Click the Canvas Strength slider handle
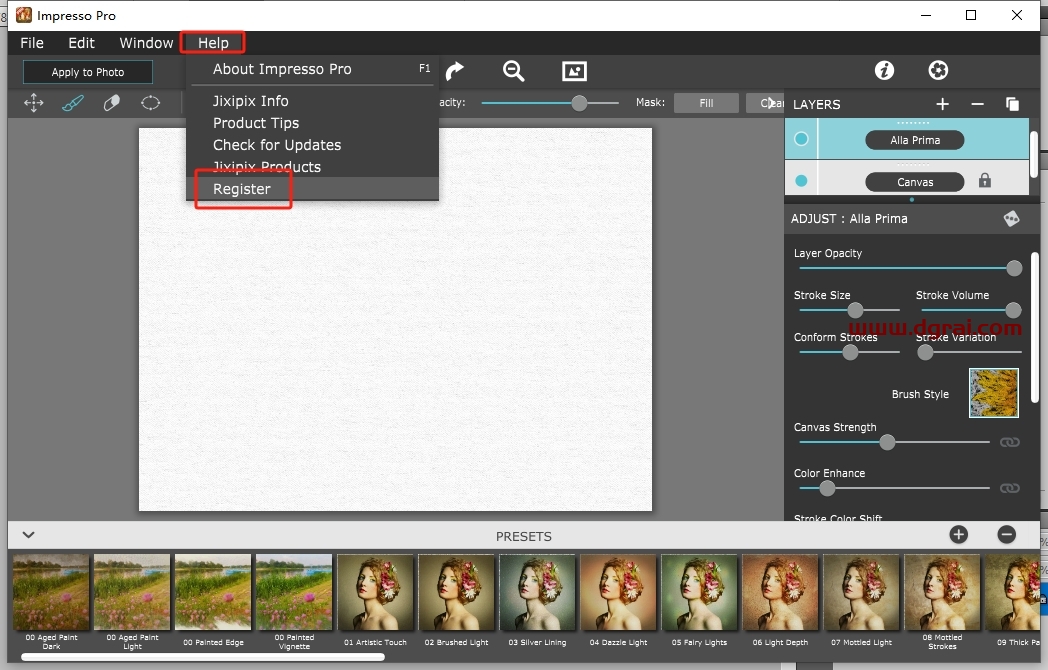Image resolution: width=1048 pixels, height=670 pixels. pos(887,442)
